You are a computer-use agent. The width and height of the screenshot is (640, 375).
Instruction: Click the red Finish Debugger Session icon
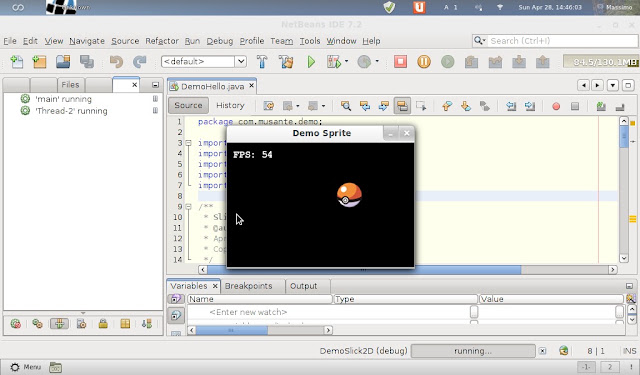point(400,62)
